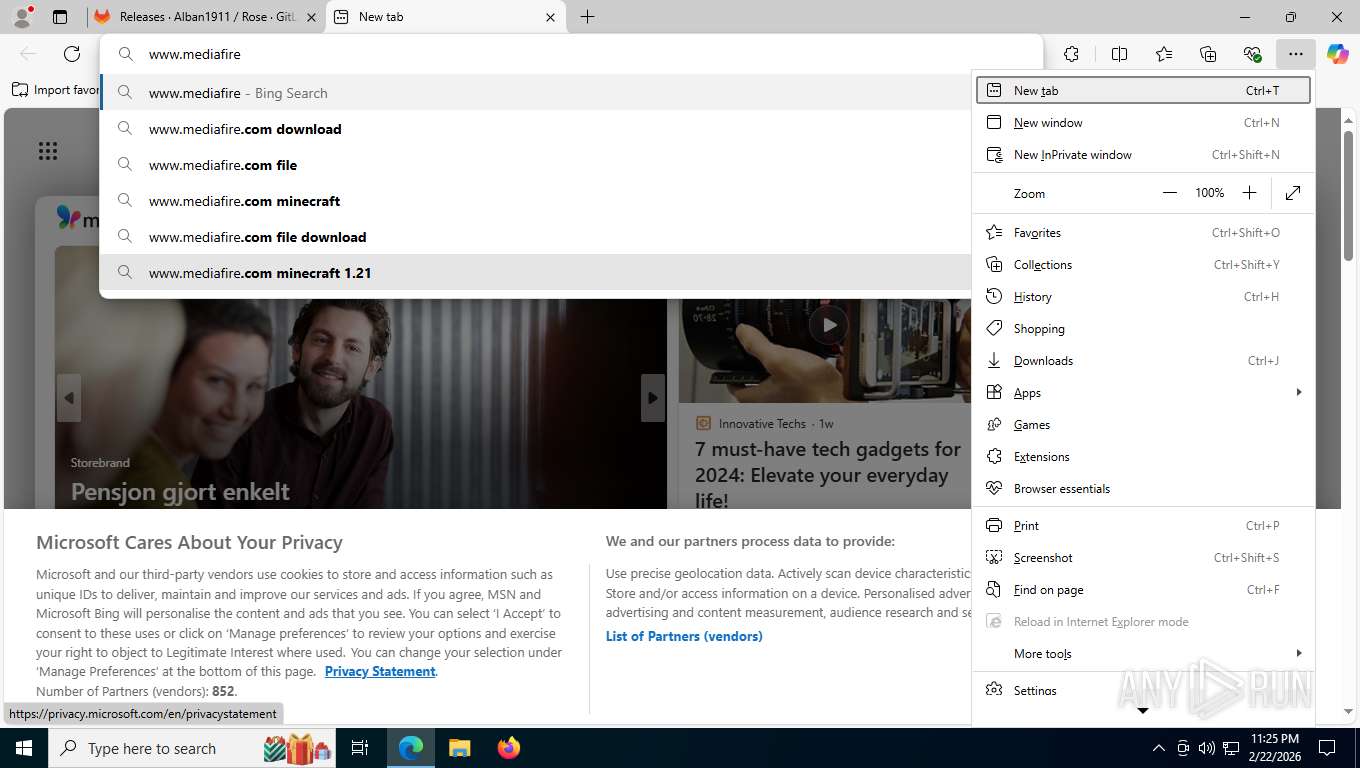Viewport: 1360px width, 768px height.
Task: Open the notification center icon
Action: pyautogui.click(x=1327, y=748)
